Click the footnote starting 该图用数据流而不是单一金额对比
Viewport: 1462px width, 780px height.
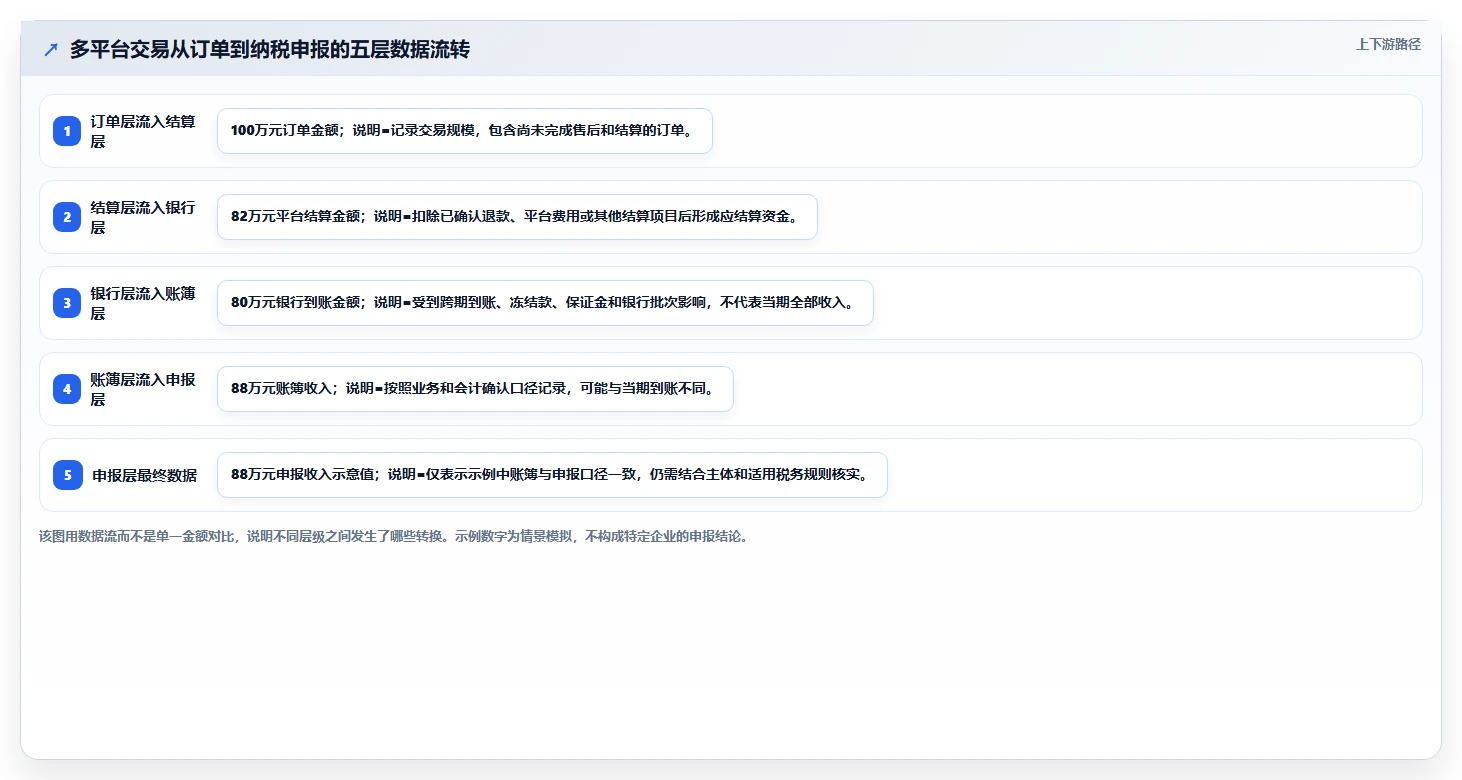394,536
